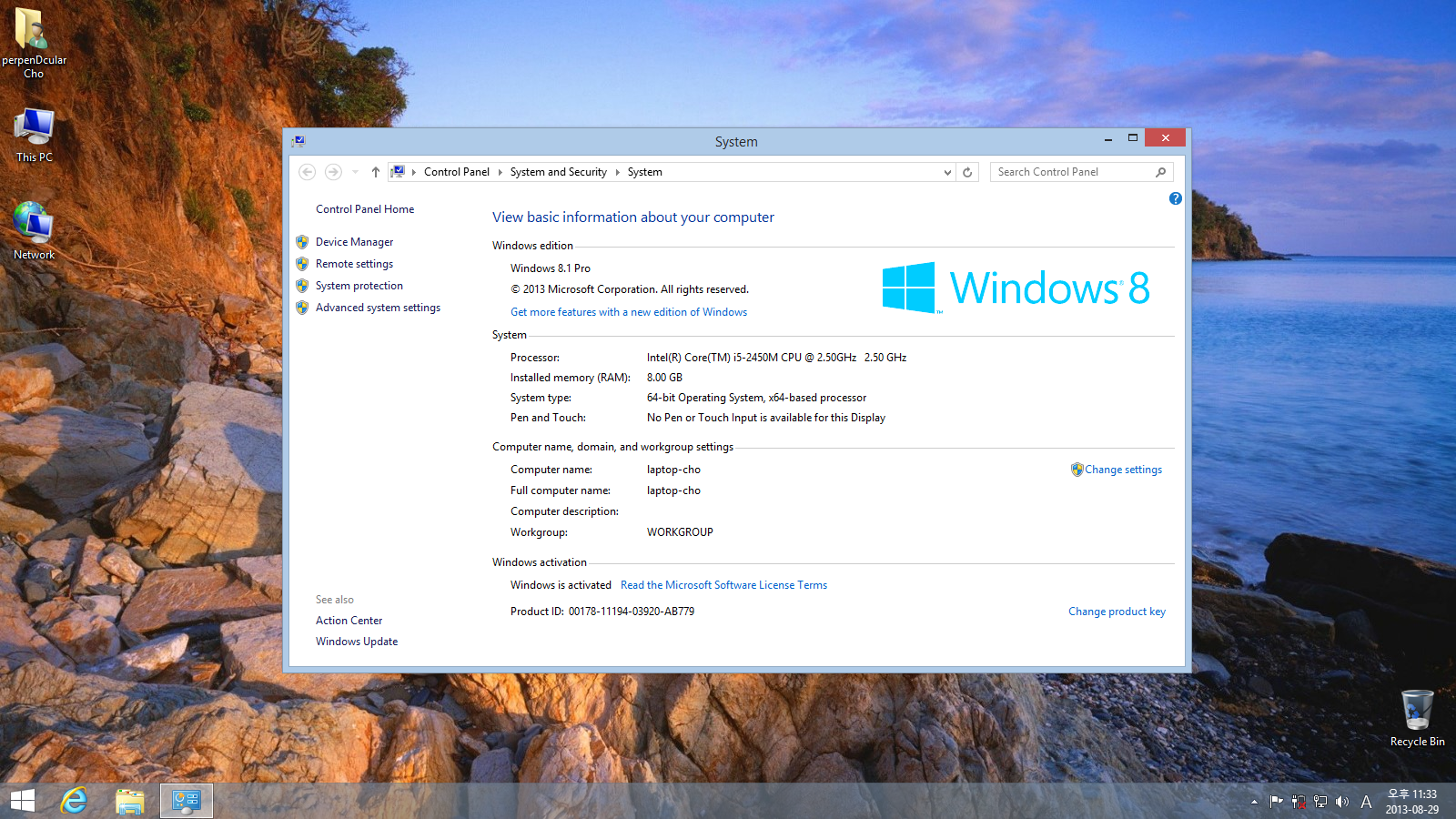
Task: Go up one level with Up arrow
Action: pos(375,172)
